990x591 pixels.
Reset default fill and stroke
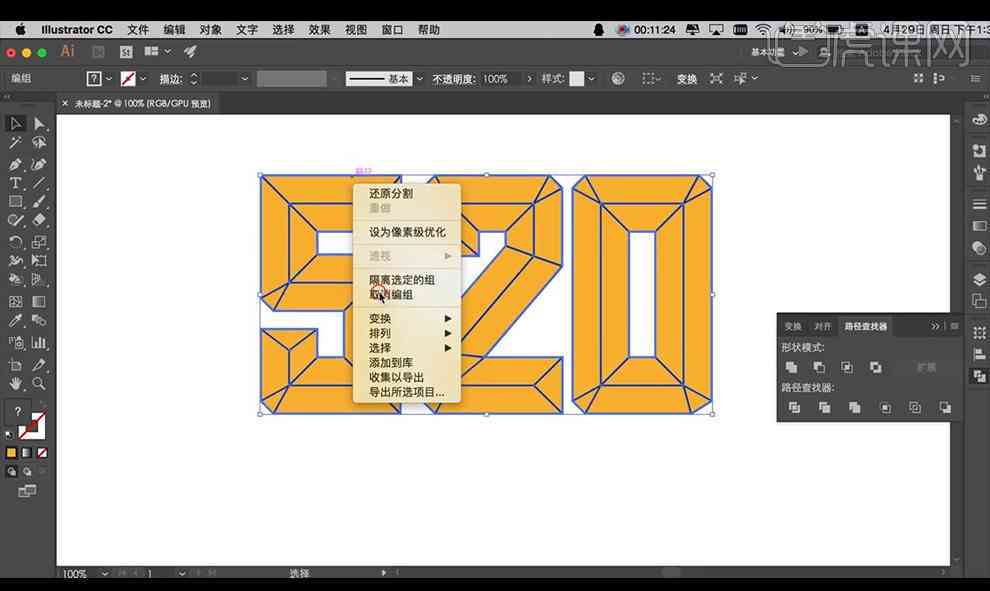(x=9, y=434)
